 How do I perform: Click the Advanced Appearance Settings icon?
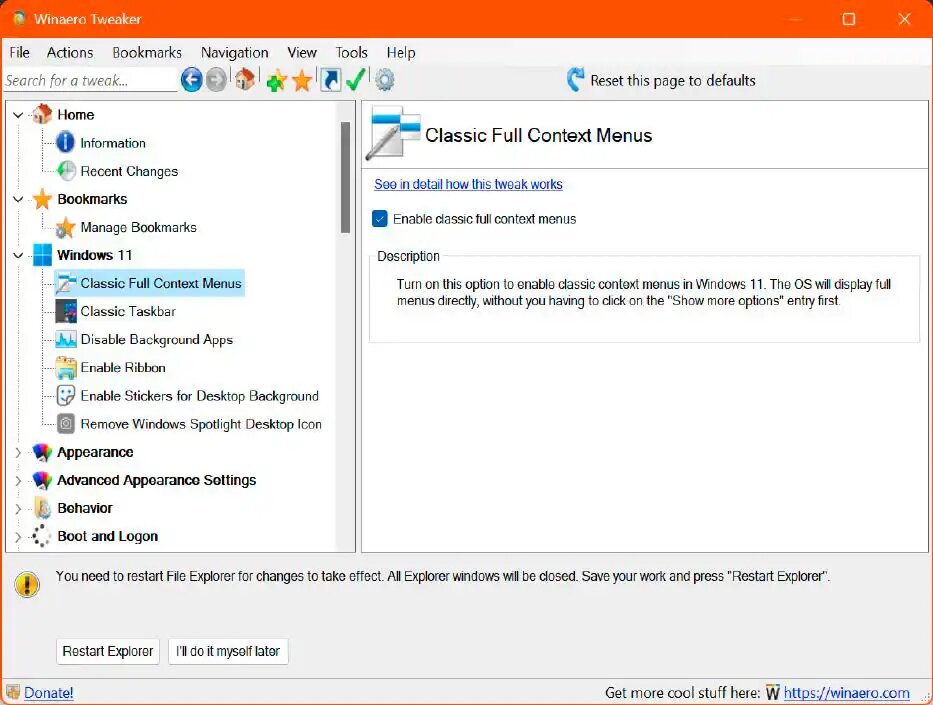pos(42,480)
